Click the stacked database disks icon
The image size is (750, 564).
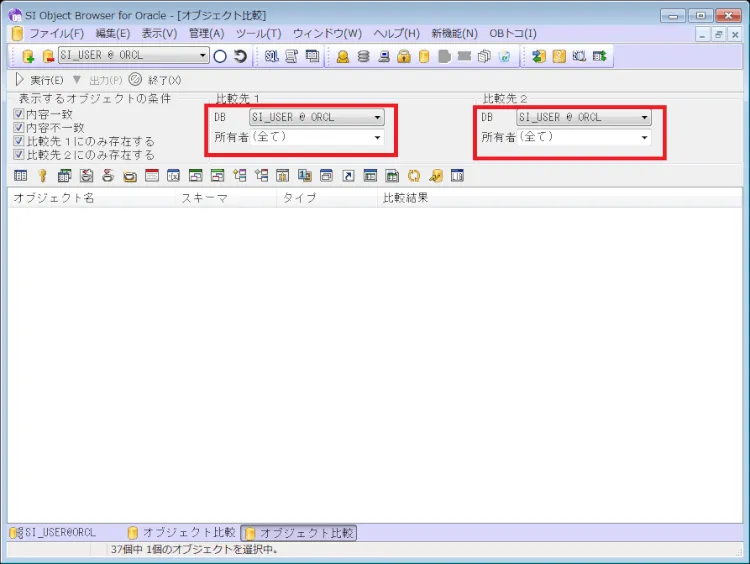pyautogui.click(x=364, y=56)
